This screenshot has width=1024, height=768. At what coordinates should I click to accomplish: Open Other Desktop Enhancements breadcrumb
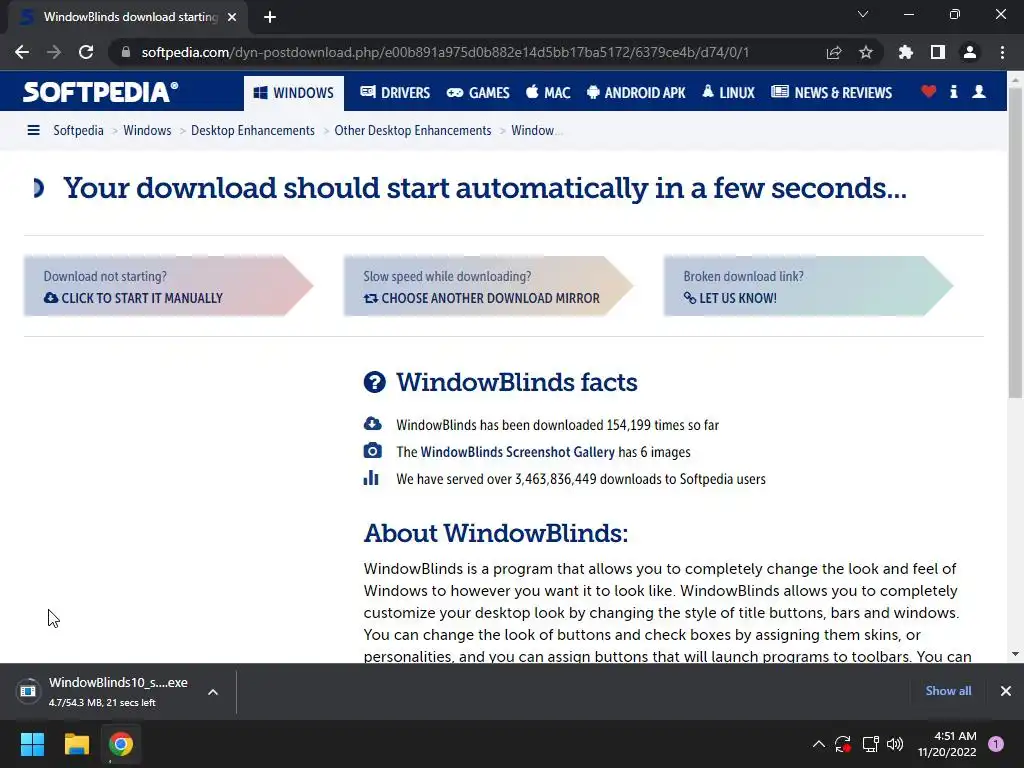[x=413, y=131]
